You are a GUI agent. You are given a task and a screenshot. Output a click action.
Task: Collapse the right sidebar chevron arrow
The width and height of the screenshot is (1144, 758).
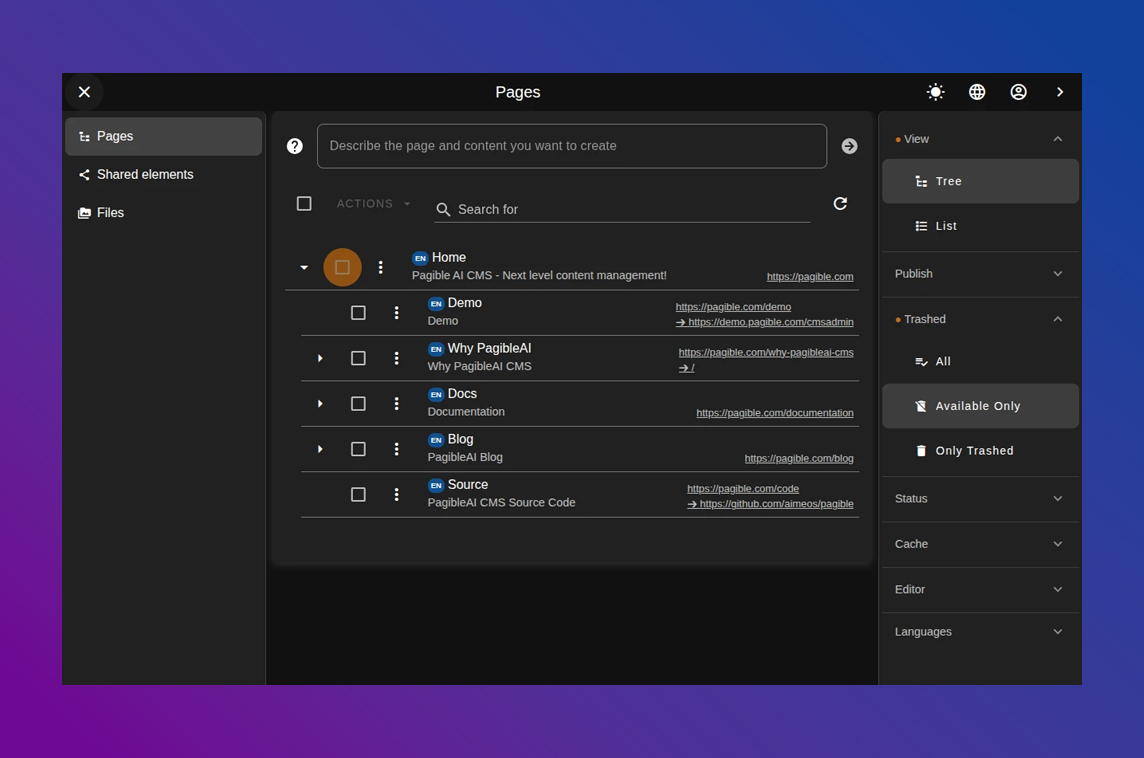tap(1060, 92)
